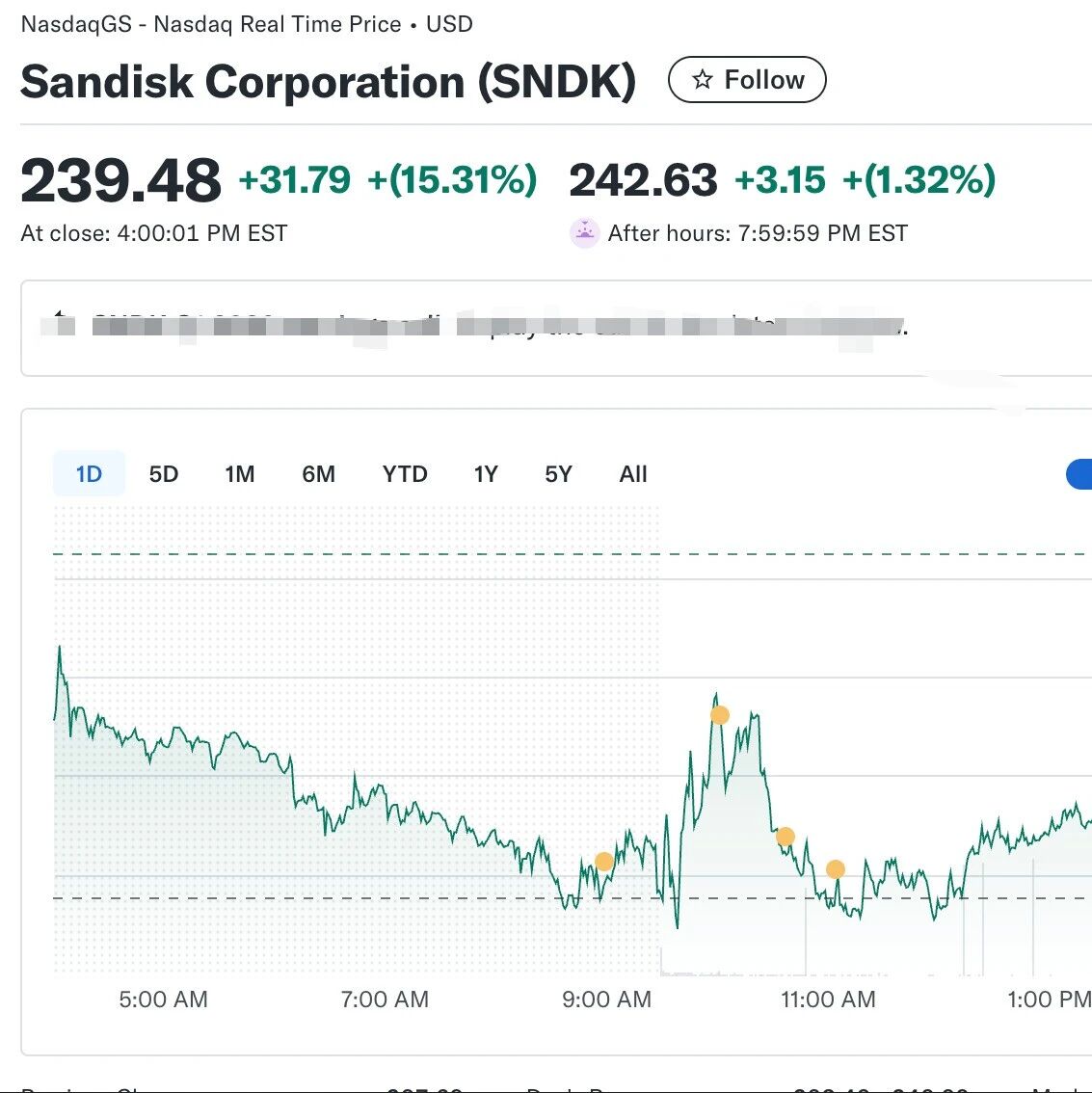The image size is (1092, 1093).
Task: Open the blurred news banner link
Action: pos(474,326)
